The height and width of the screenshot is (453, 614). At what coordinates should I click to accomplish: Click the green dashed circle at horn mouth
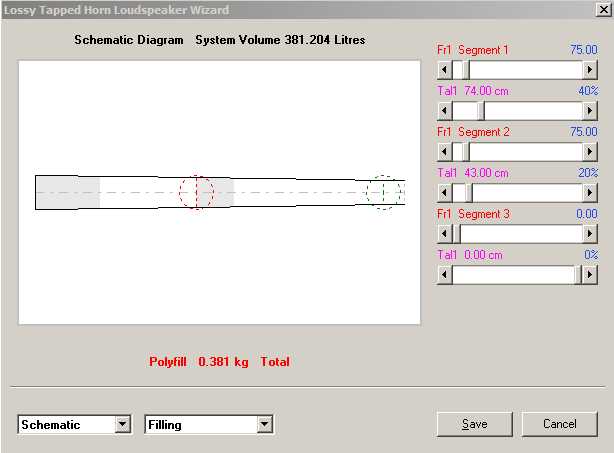point(384,192)
